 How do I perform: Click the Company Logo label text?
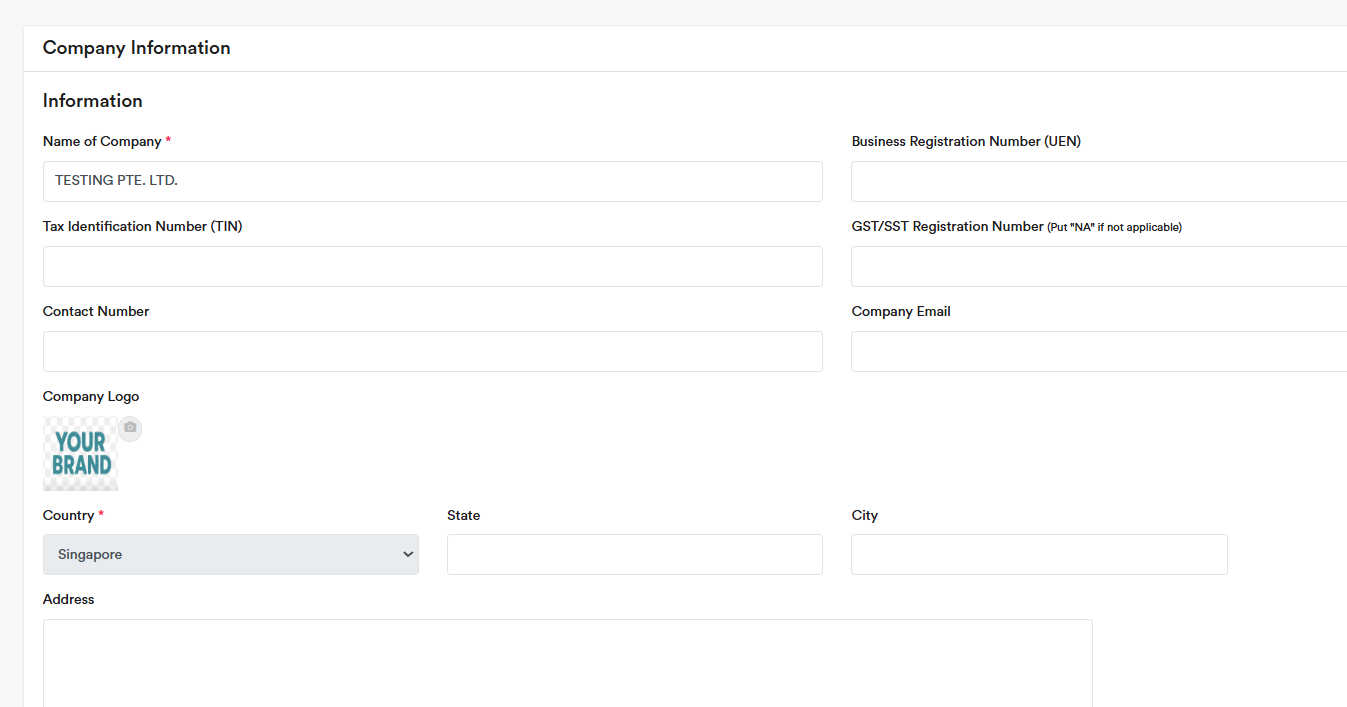(91, 396)
